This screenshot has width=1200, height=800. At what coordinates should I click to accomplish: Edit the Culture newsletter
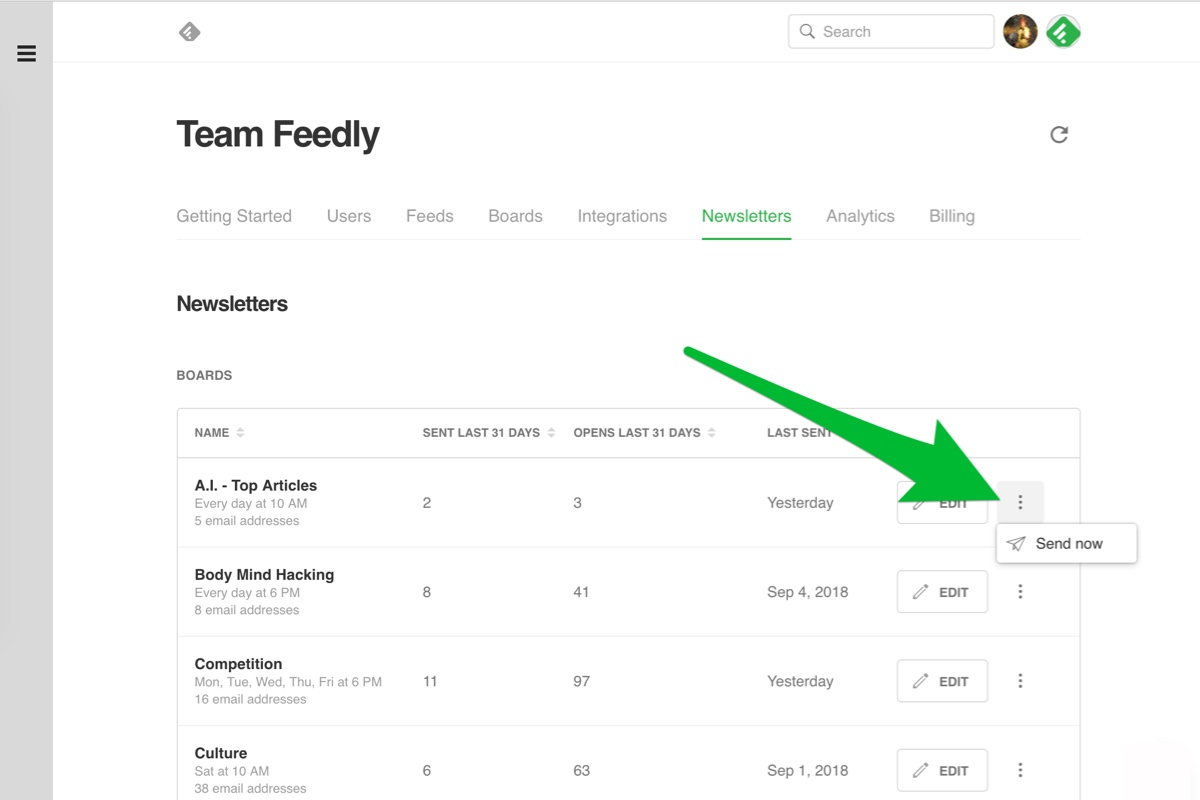pos(942,770)
